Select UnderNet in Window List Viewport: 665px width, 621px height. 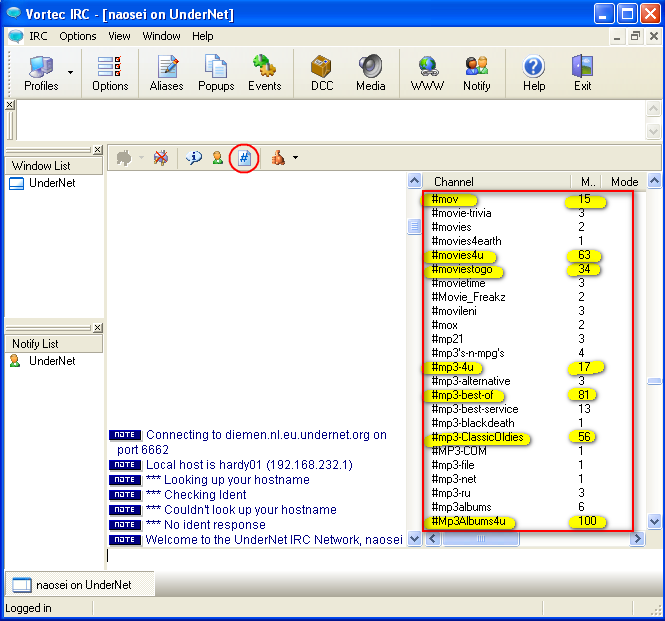click(52, 183)
